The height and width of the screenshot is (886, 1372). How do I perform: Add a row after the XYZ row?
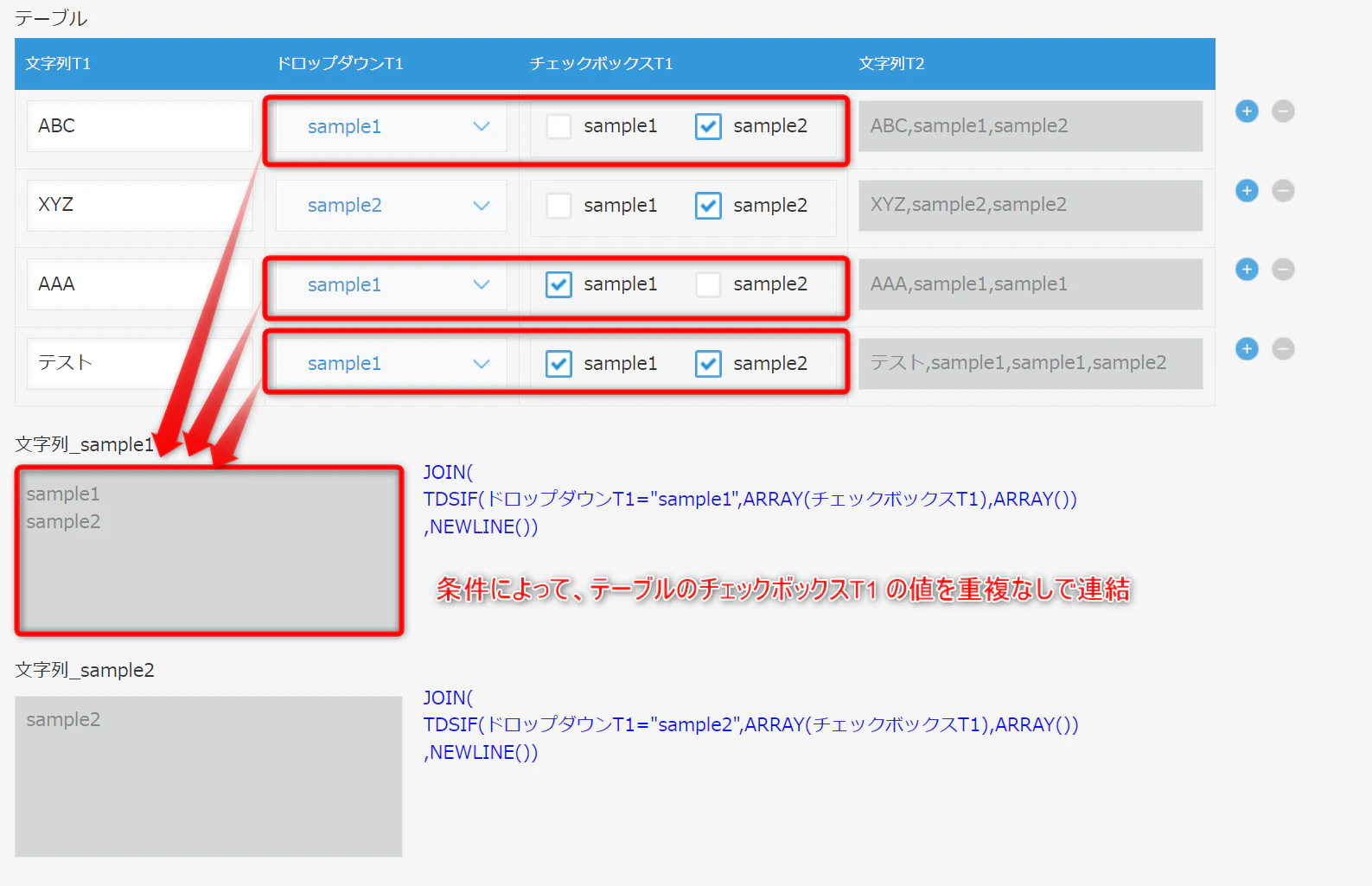click(x=1247, y=190)
